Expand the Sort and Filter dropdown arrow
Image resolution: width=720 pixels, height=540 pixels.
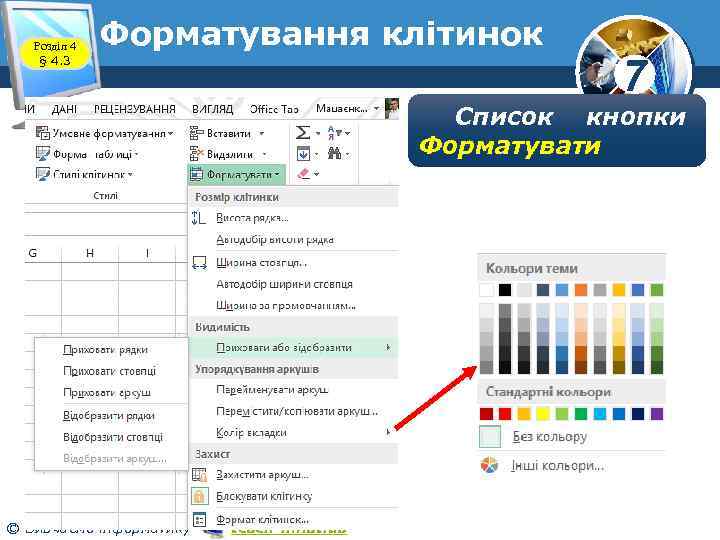pos(348,133)
